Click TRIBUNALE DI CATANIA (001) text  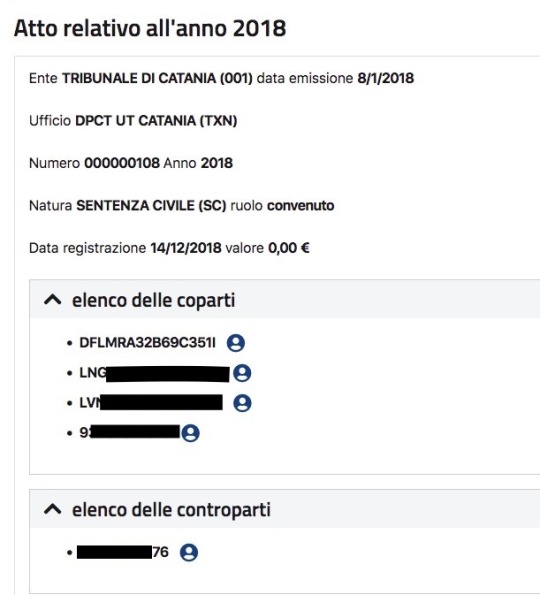(x=157, y=78)
